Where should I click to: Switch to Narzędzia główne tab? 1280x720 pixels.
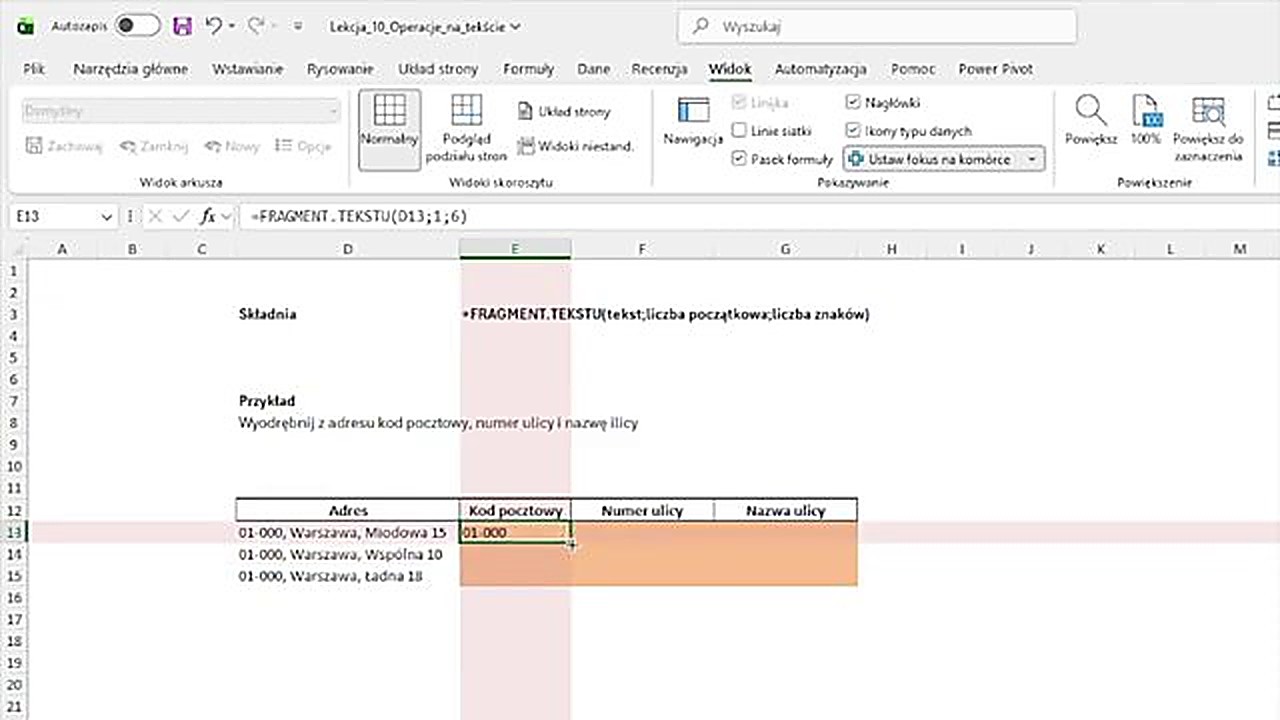pyautogui.click(x=130, y=69)
